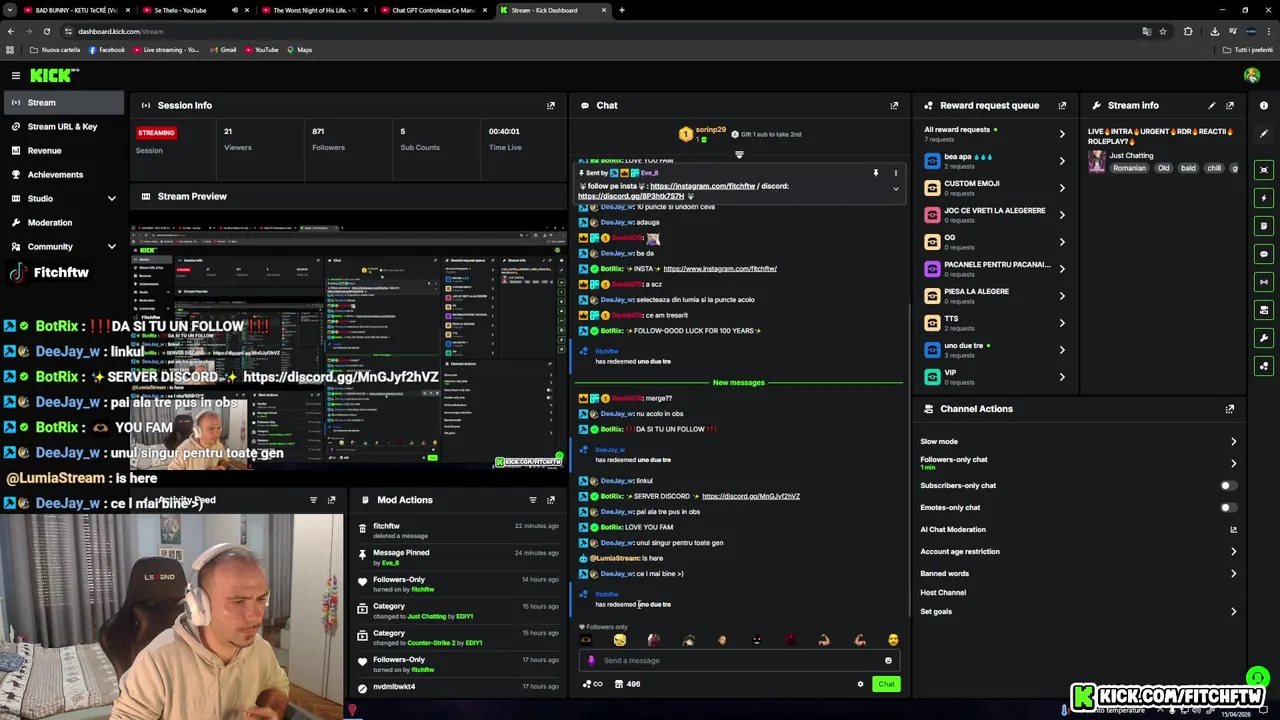This screenshot has width=1280, height=720.
Task: Pop out the Stream info panel
Action: (x=1230, y=105)
